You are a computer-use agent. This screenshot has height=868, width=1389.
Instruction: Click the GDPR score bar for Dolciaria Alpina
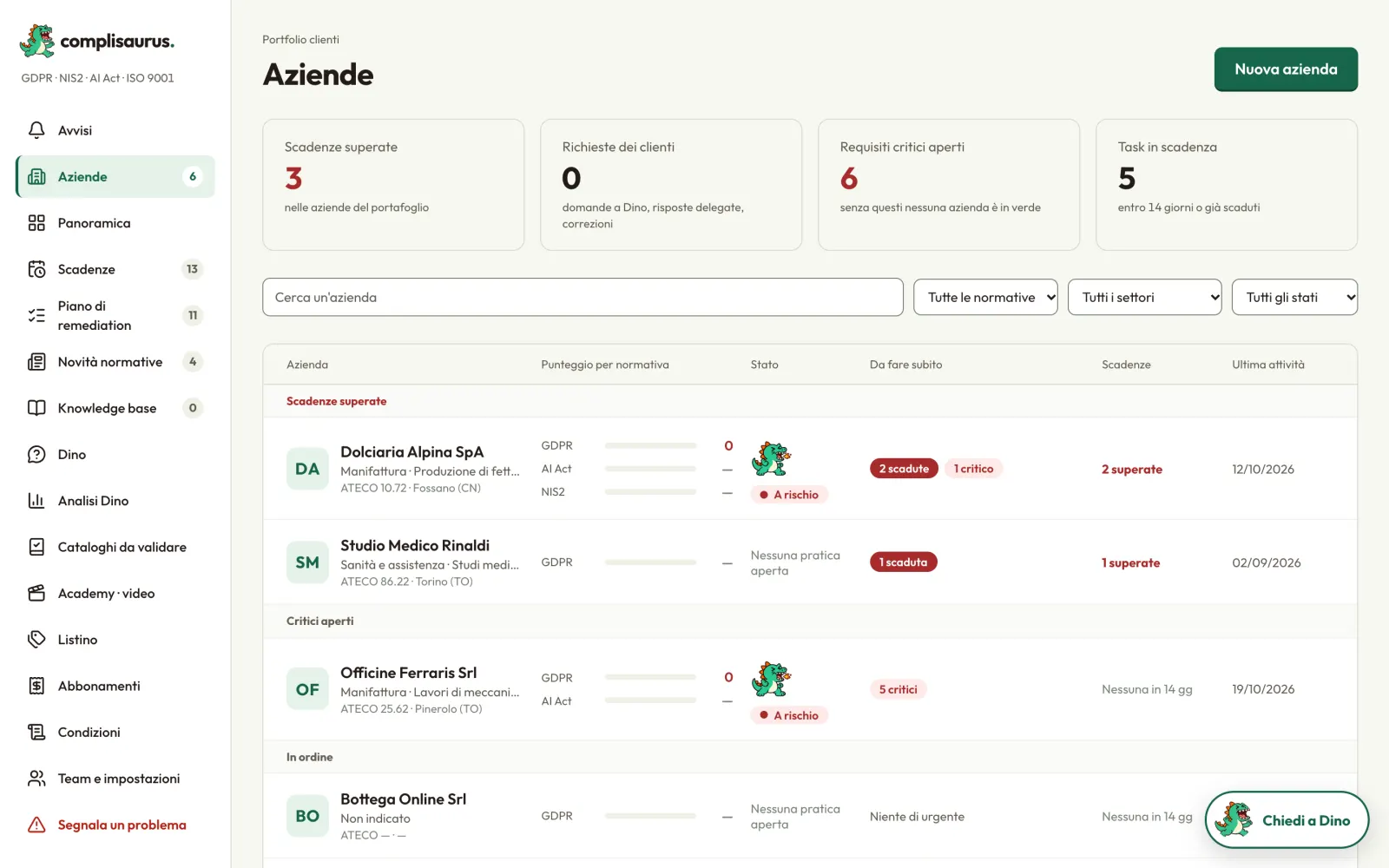pos(650,445)
